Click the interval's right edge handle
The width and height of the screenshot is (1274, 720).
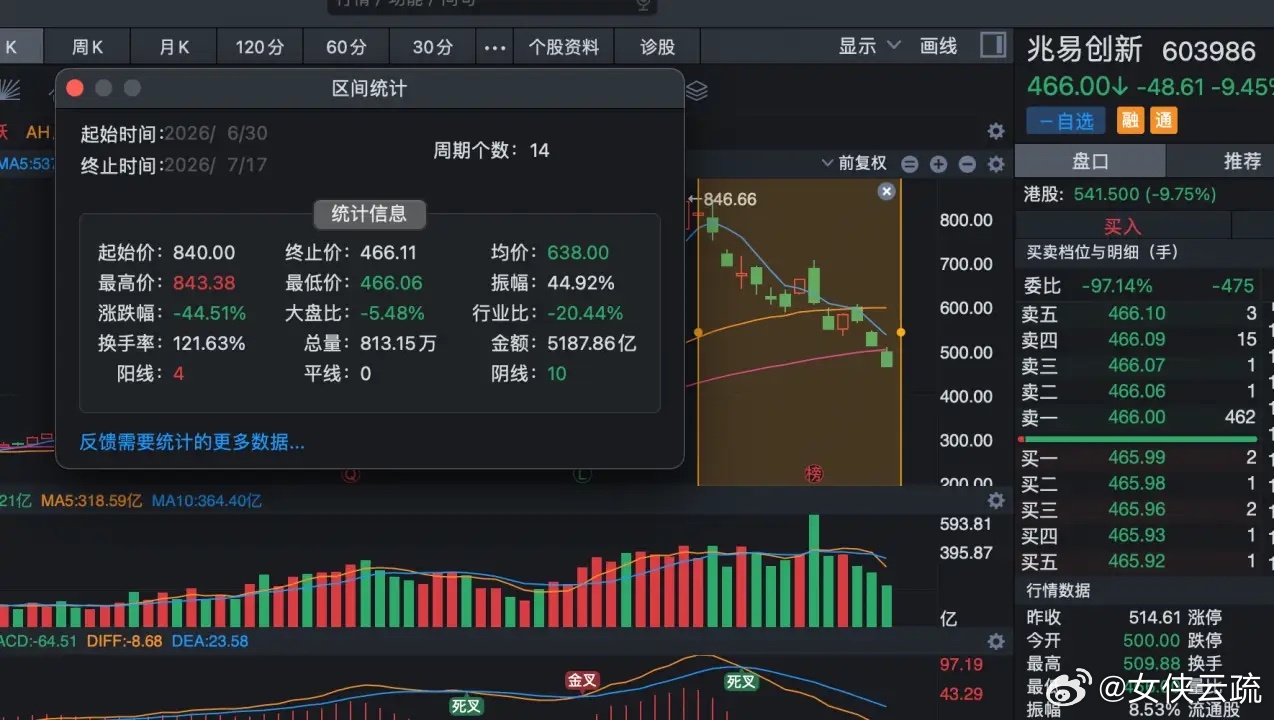pyautogui.click(x=901, y=332)
